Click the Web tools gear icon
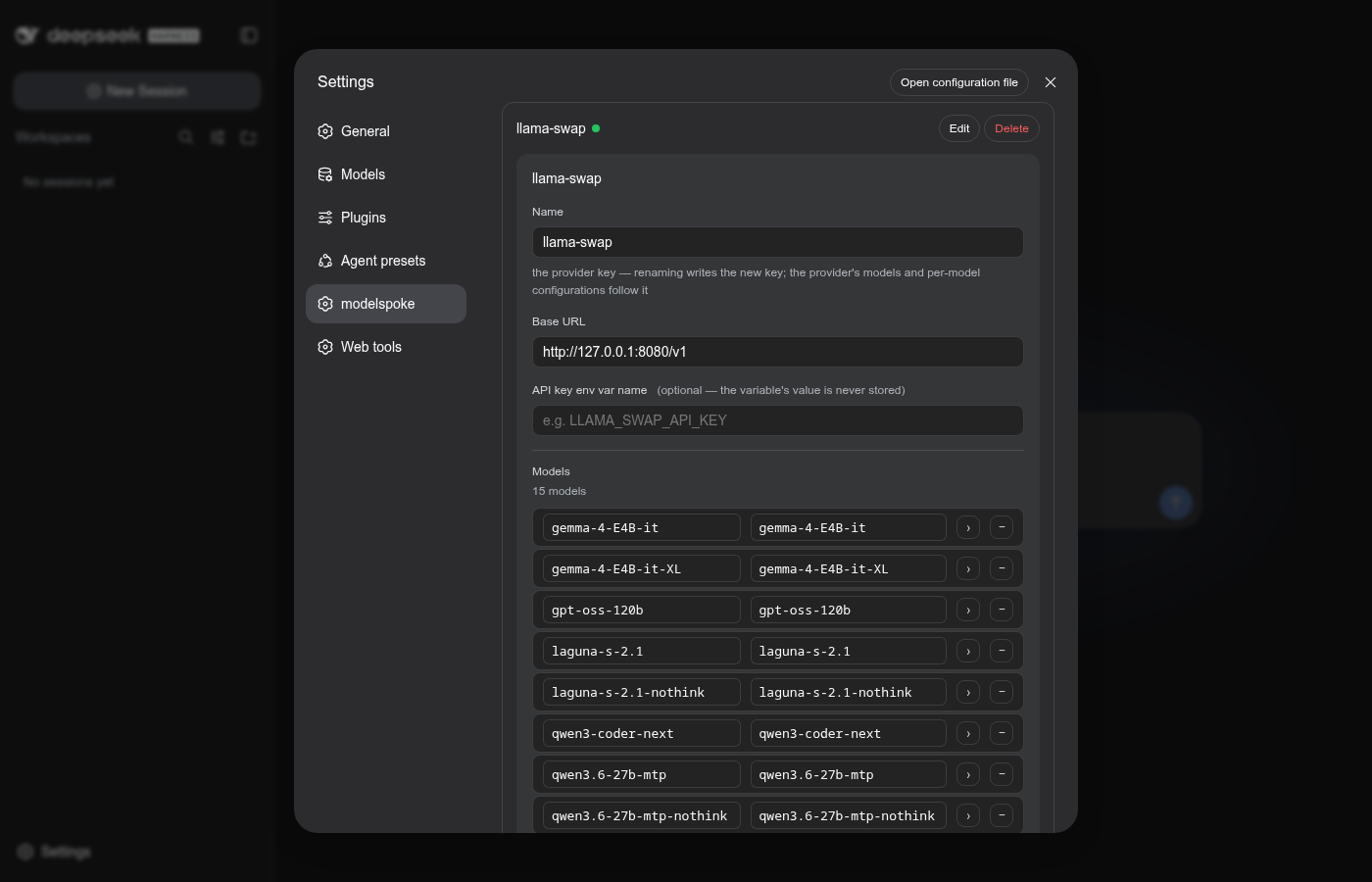This screenshot has height=882, width=1372. tap(325, 347)
